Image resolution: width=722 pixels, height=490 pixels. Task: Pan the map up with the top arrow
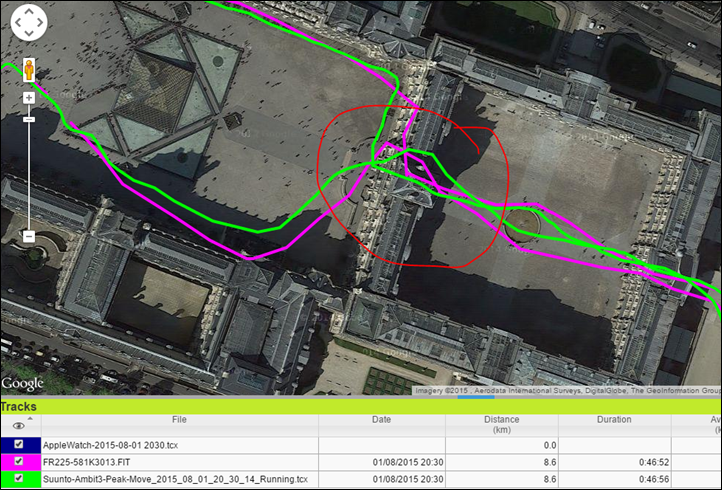pos(29,12)
